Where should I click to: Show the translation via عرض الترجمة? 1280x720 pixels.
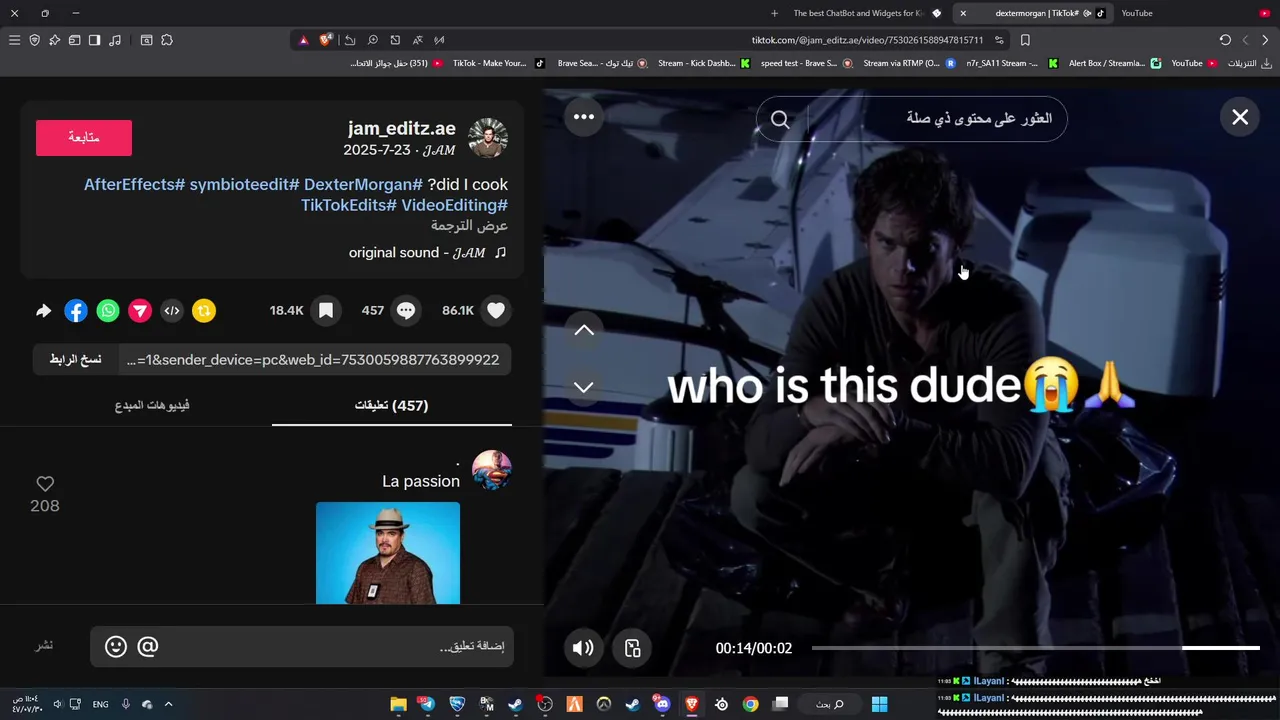click(x=469, y=225)
